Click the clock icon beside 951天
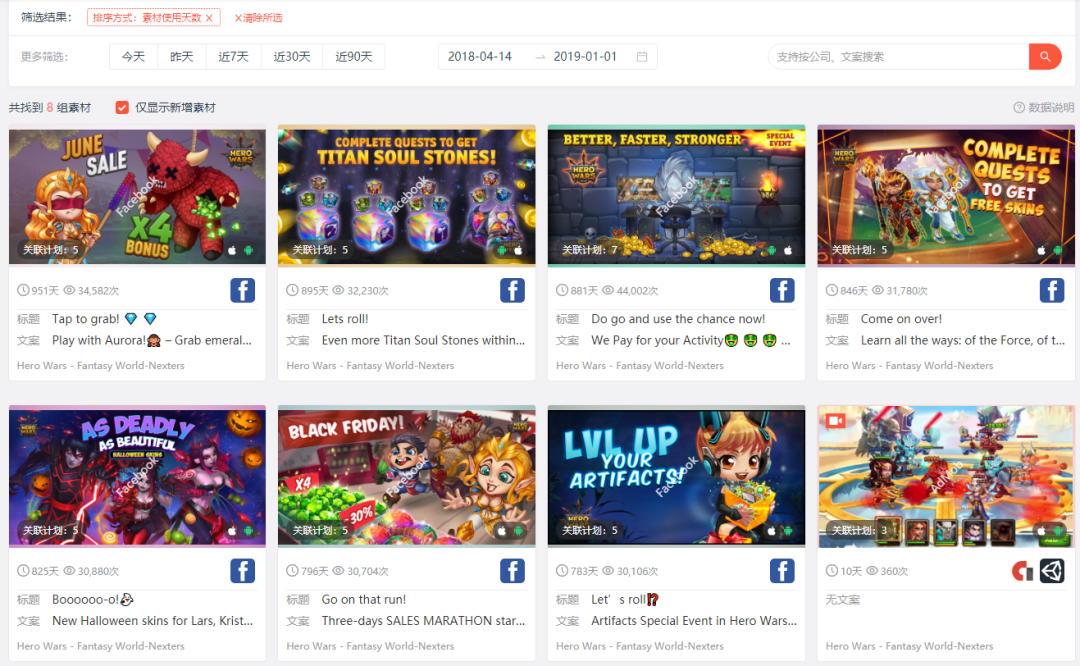This screenshot has height=666, width=1080. click(x=23, y=291)
